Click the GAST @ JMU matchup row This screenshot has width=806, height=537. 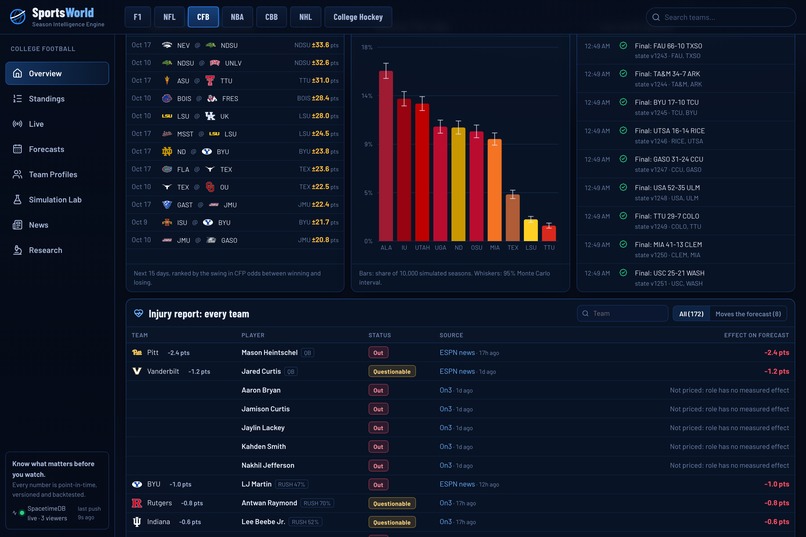pyautogui.click(x=235, y=205)
